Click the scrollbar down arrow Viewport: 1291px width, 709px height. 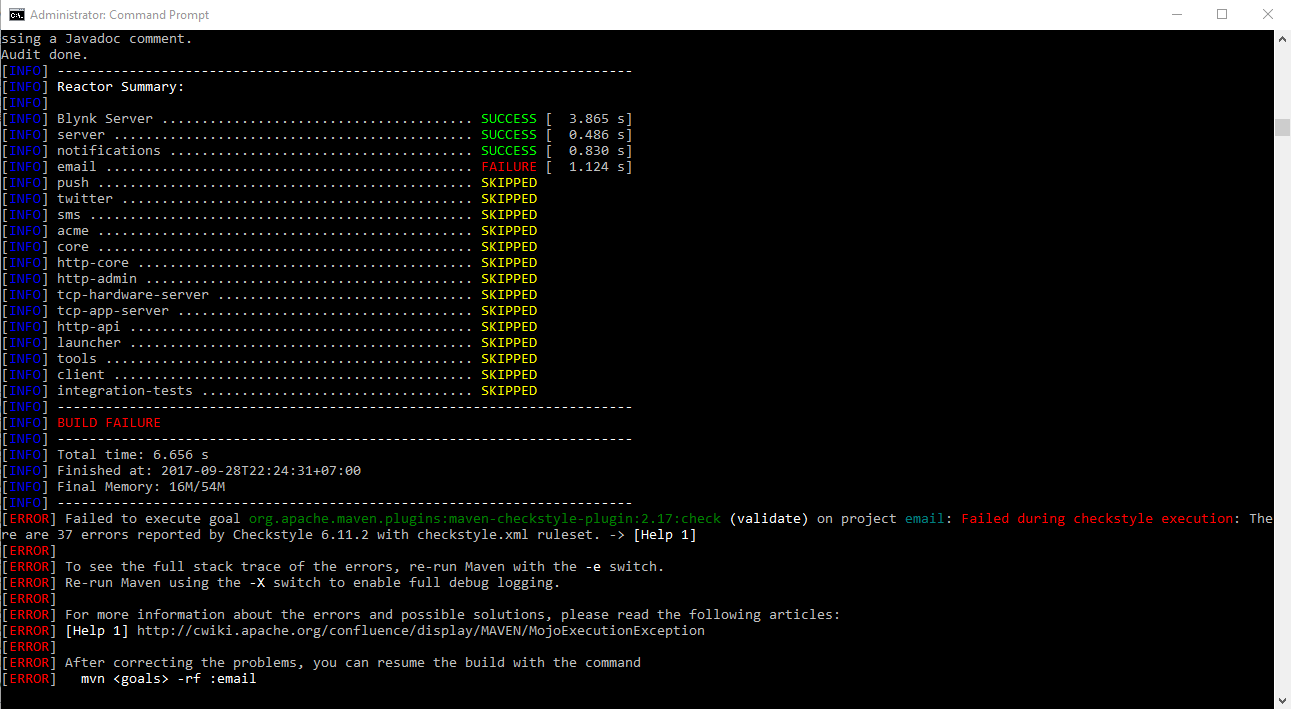(1282, 700)
